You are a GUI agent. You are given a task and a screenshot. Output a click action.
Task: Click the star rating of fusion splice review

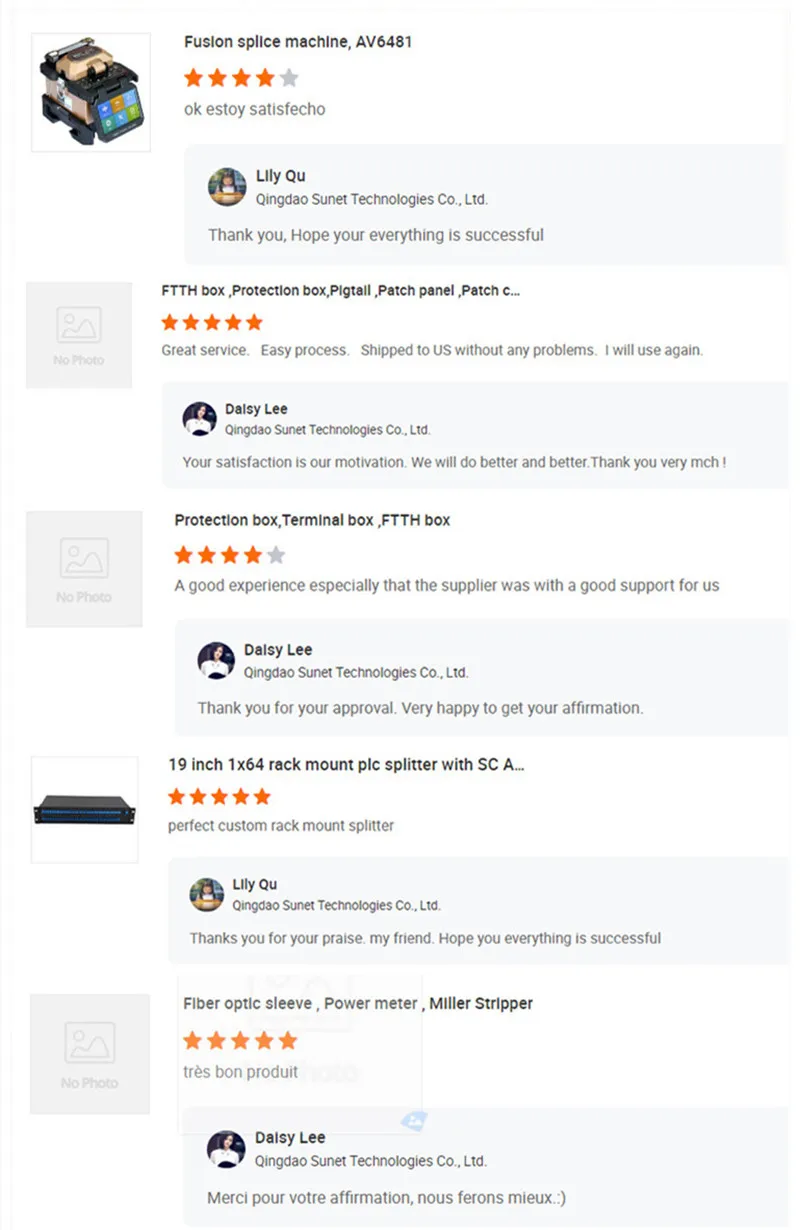coord(241,78)
